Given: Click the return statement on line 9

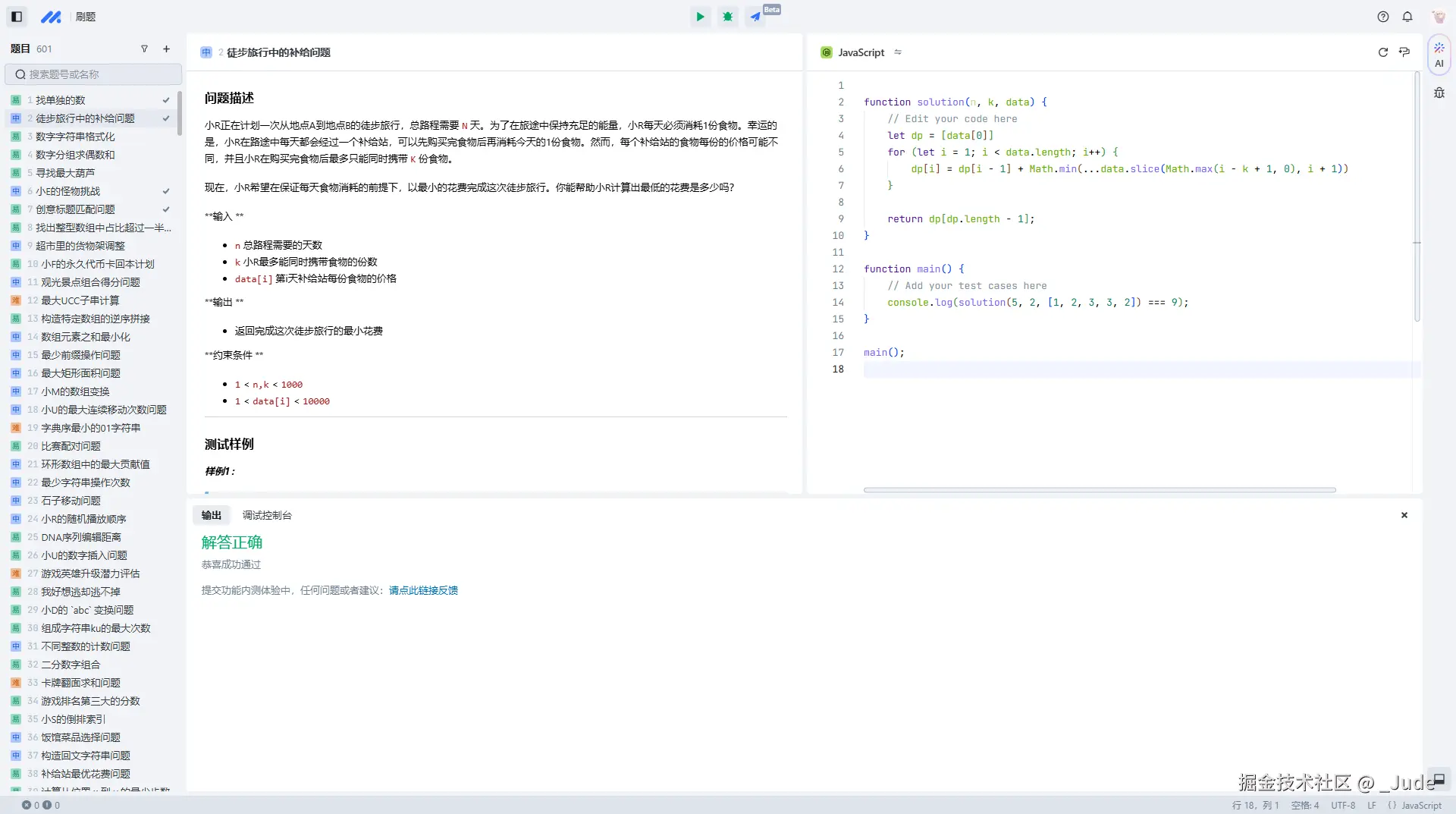Looking at the screenshot, I should pyautogui.click(x=961, y=219).
